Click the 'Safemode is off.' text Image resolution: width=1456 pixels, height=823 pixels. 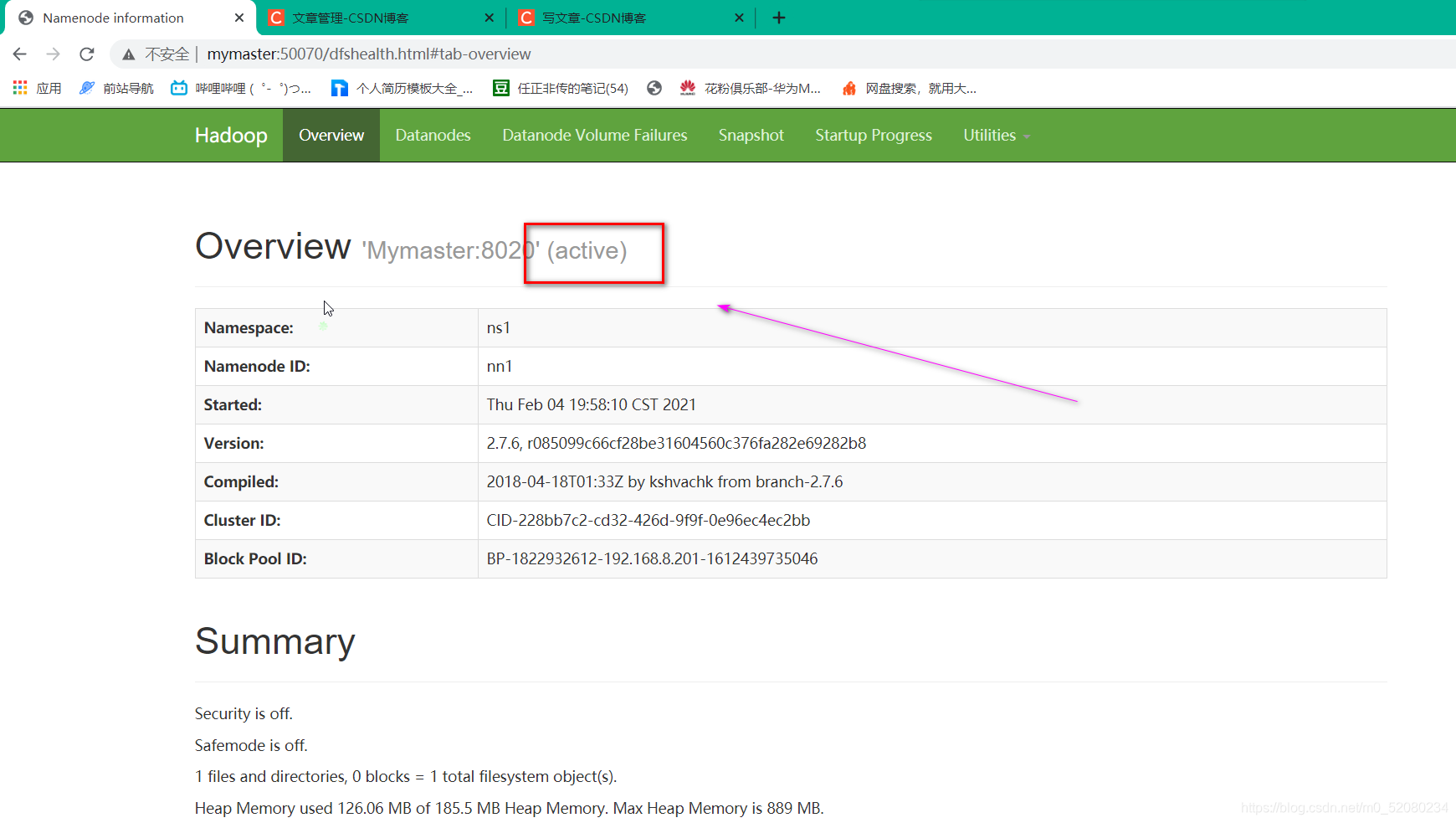(251, 746)
